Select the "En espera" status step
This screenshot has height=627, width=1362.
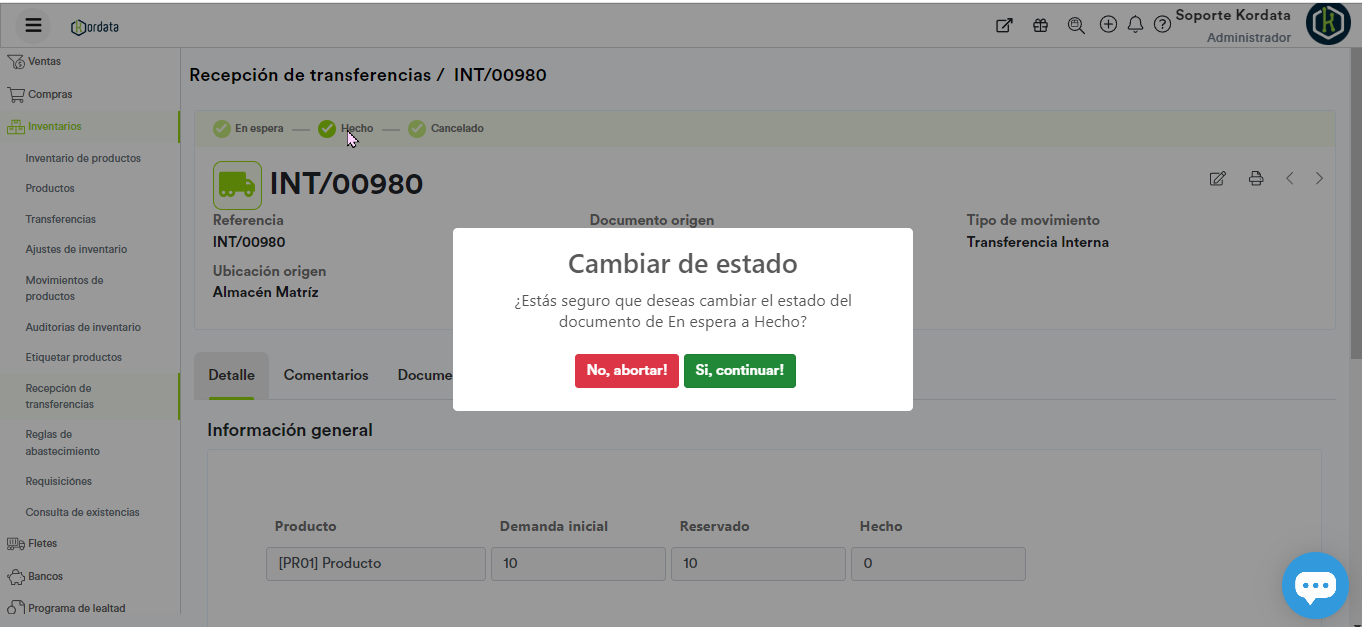point(248,129)
